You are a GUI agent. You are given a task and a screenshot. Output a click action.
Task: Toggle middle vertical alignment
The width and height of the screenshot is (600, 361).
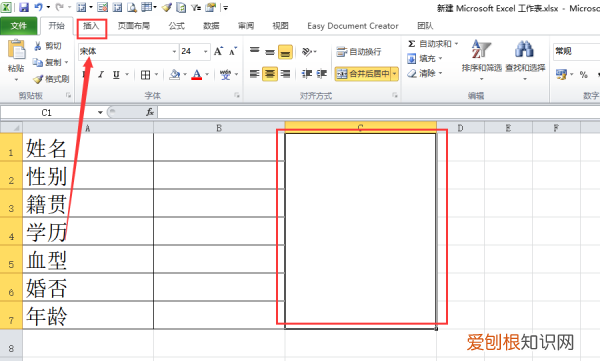[x=270, y=51]
